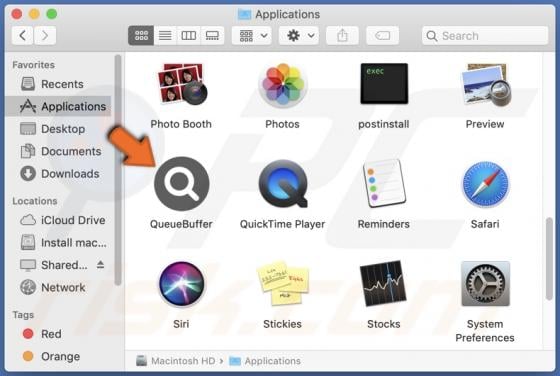This screenshot has height=376, width=560.
Task: Open iCloud Drive in the sidebar
Action: click(59, 220)
